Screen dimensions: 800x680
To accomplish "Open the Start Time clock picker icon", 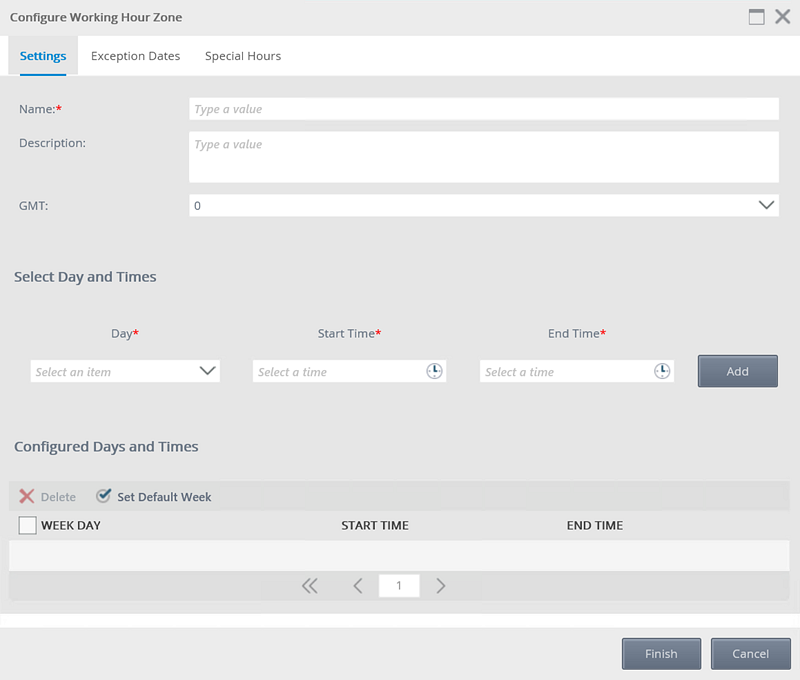I will click(x=434, y=371).
